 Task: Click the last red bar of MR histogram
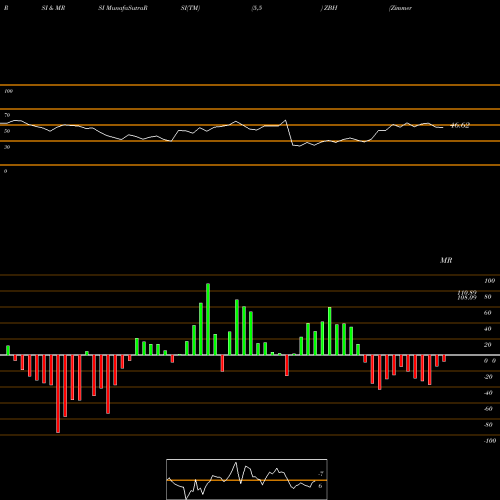click(x=444, y=358)
